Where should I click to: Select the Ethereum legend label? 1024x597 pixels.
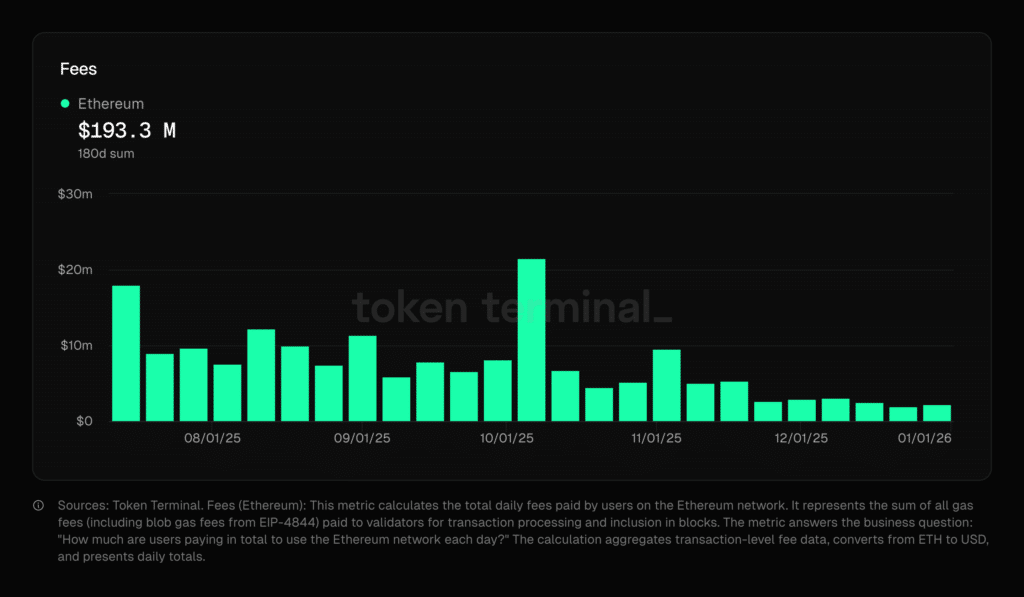coord(110,103)
